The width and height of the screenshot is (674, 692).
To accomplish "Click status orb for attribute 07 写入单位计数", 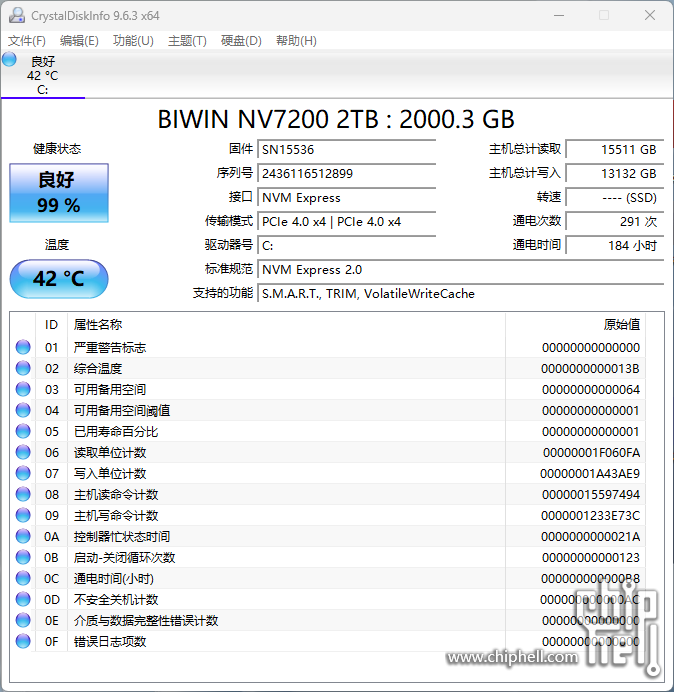I will click(23, 474).
